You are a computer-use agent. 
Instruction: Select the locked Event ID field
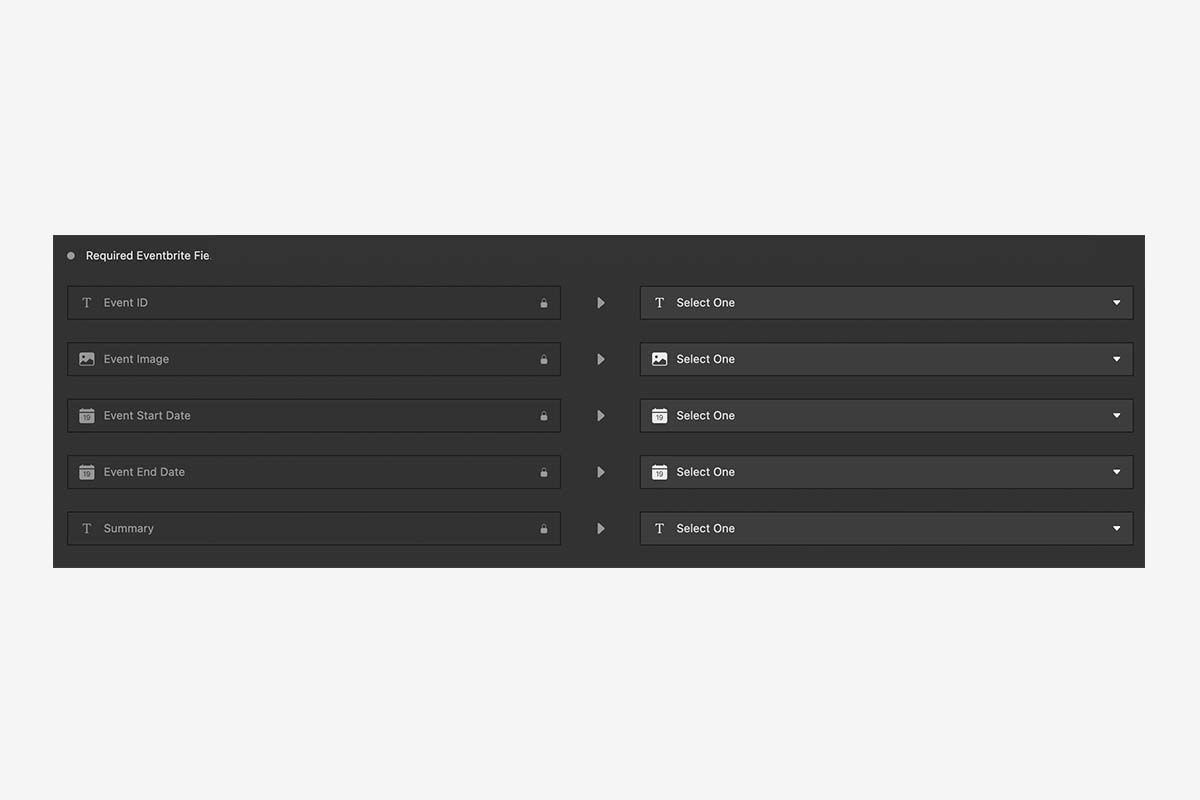click(314, 303)
